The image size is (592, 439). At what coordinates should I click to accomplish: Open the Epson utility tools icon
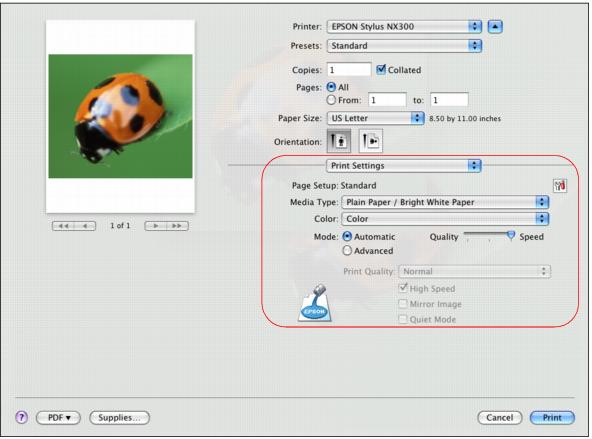pyautogui.click(x=560, y=185)
